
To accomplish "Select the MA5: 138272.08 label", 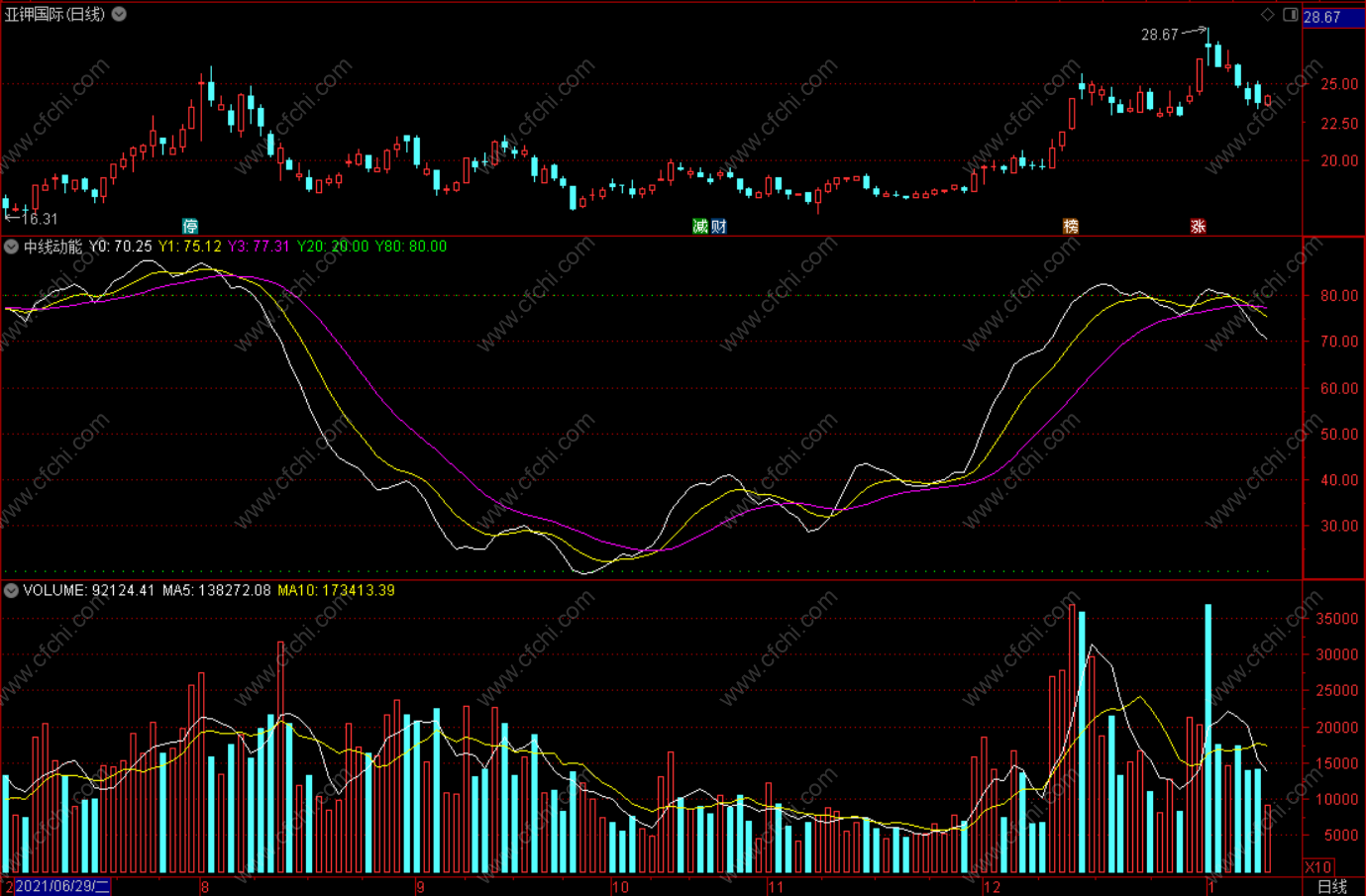I will tap(216, 590).
